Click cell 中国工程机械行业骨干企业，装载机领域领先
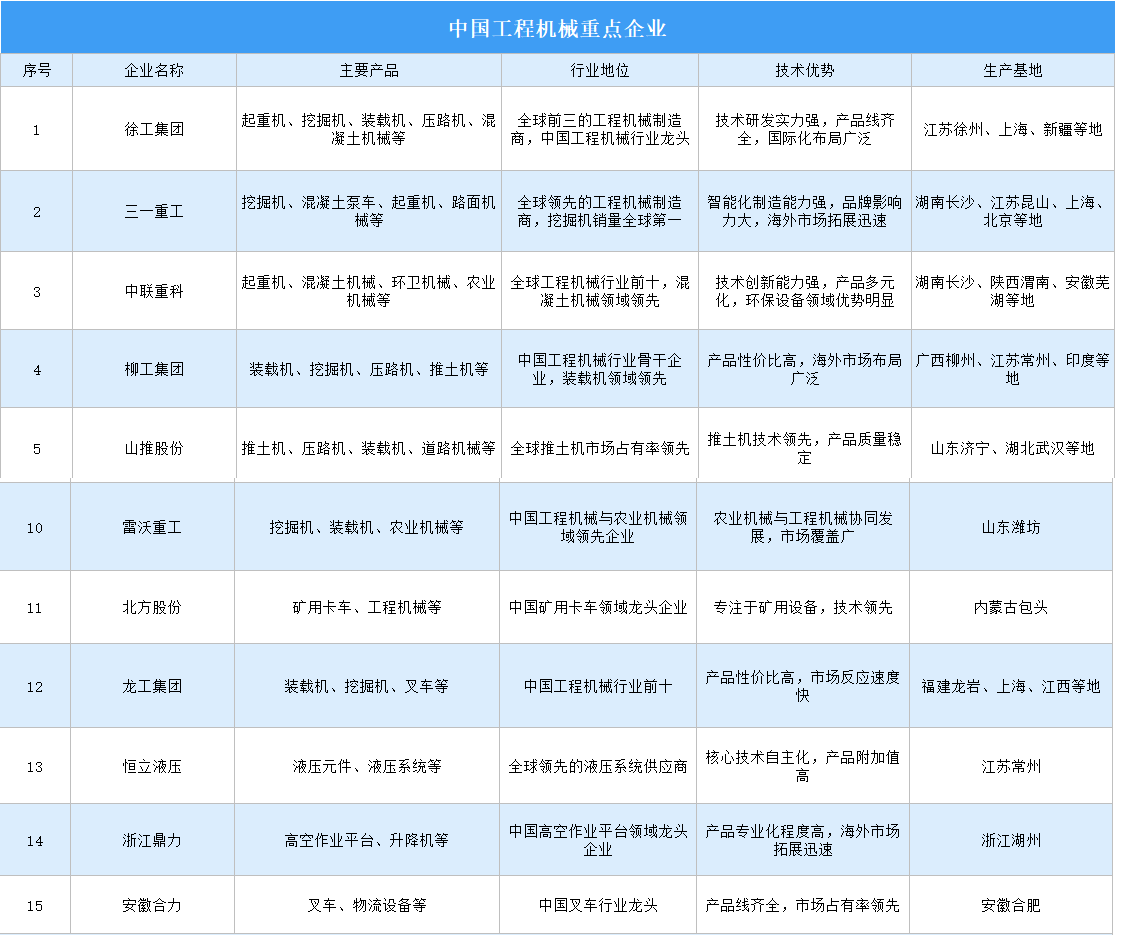The width and height of the screenshot is (1124, 936). [x=600, y=369]
